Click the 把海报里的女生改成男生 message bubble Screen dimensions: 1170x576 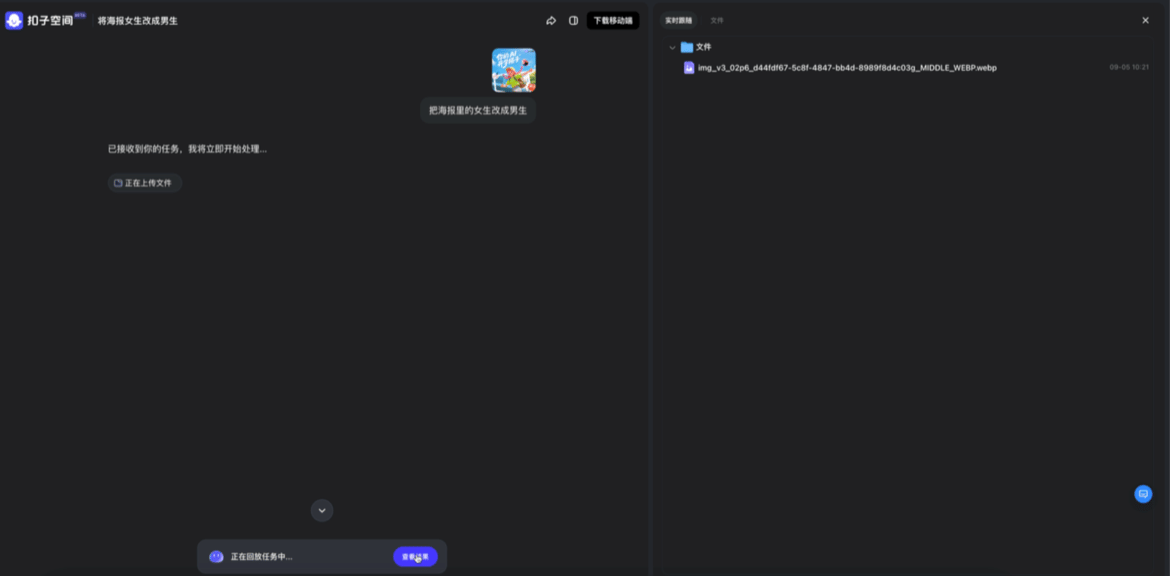(x=478, y=110)
